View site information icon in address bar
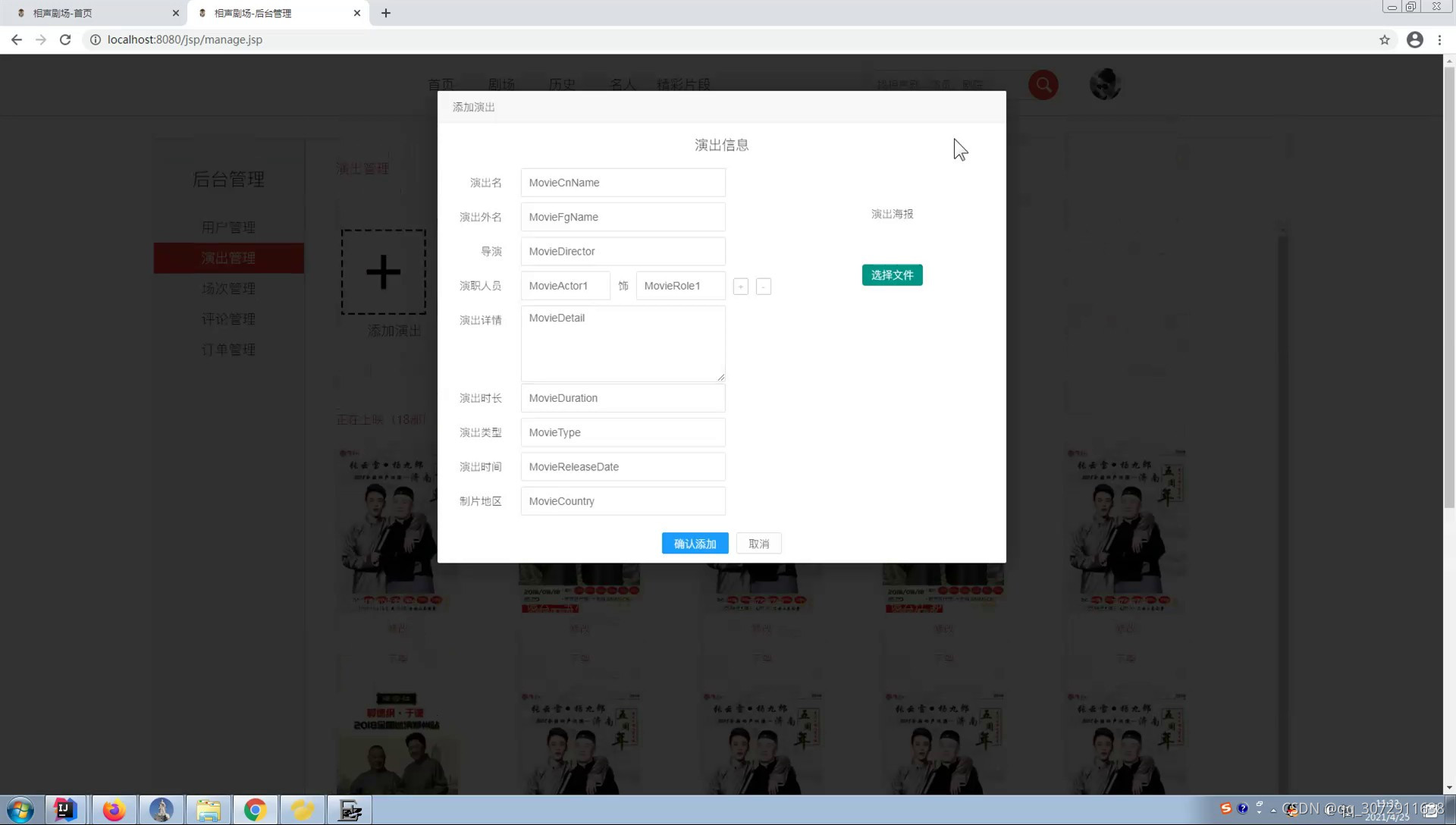 pyautogui.click(x=96, y=39)
